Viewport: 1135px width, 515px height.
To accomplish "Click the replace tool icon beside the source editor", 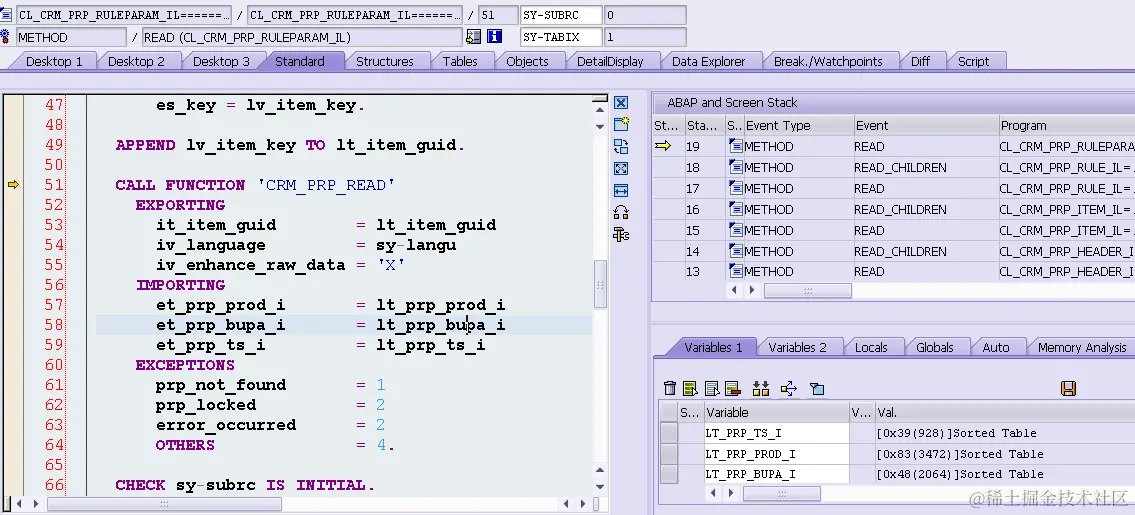I will (x=620, y=147).
